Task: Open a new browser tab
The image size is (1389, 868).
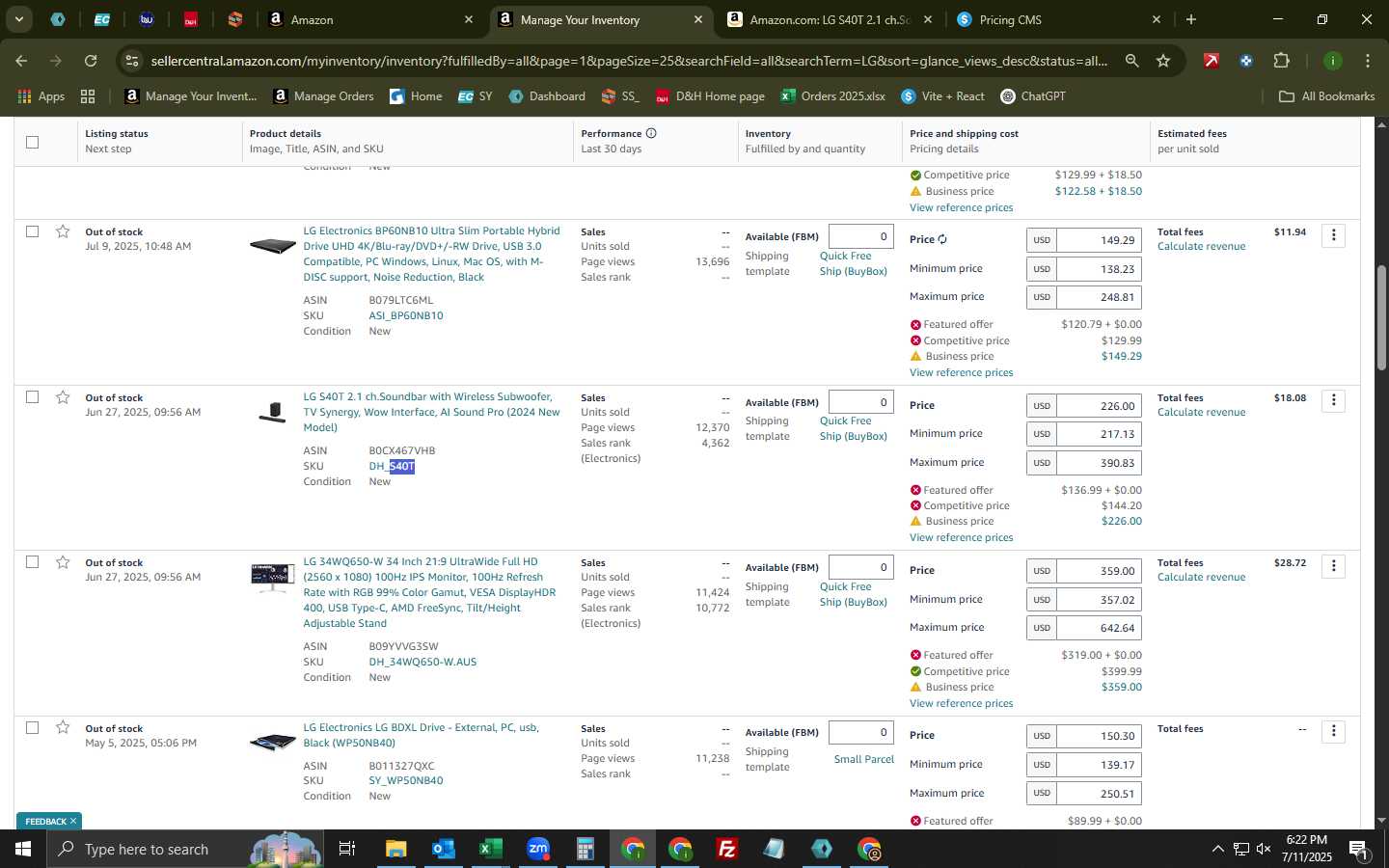Action: click(x=1191, y=19)
